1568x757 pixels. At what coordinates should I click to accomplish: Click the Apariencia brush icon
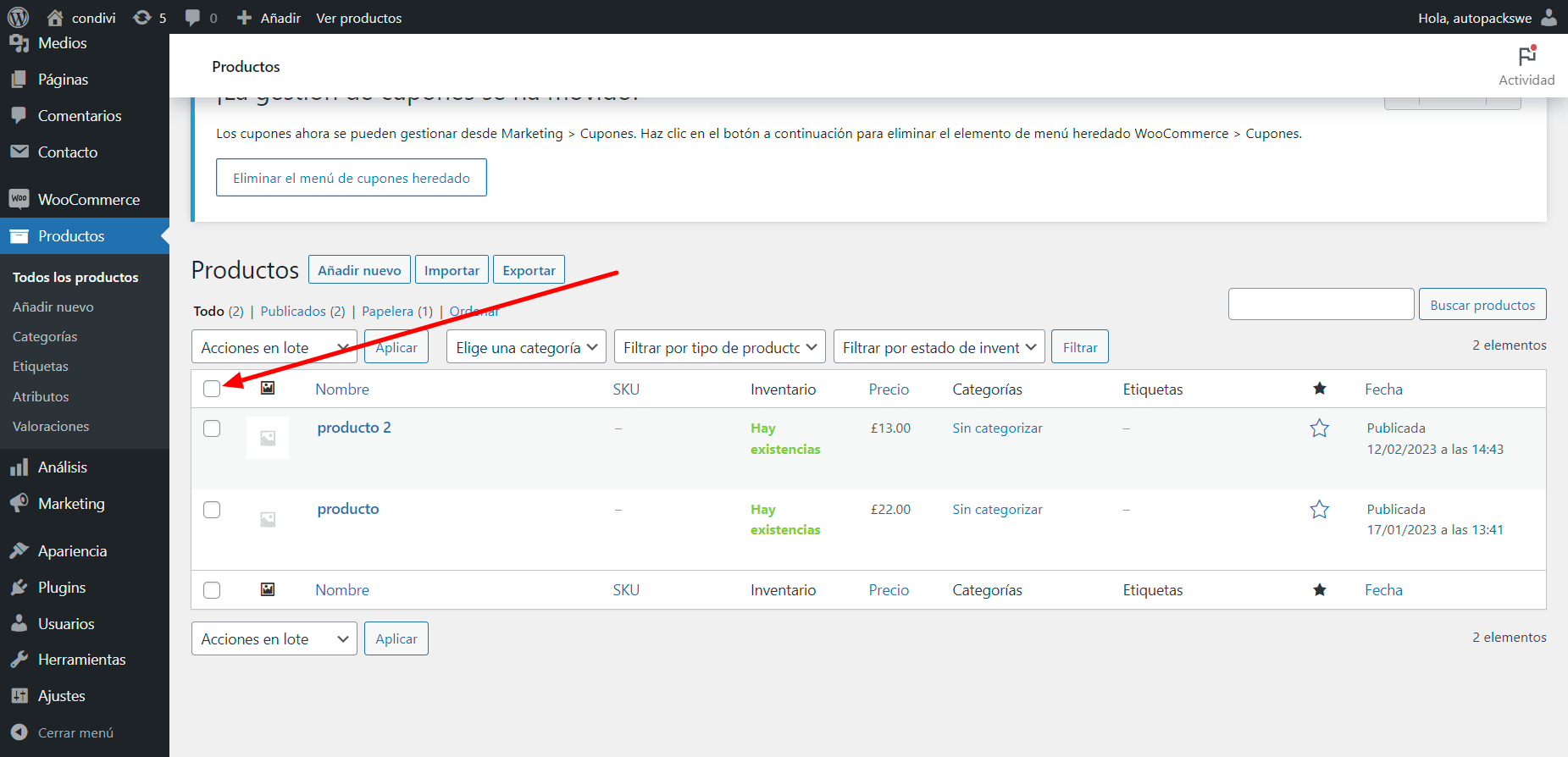[x=19, y=551]
